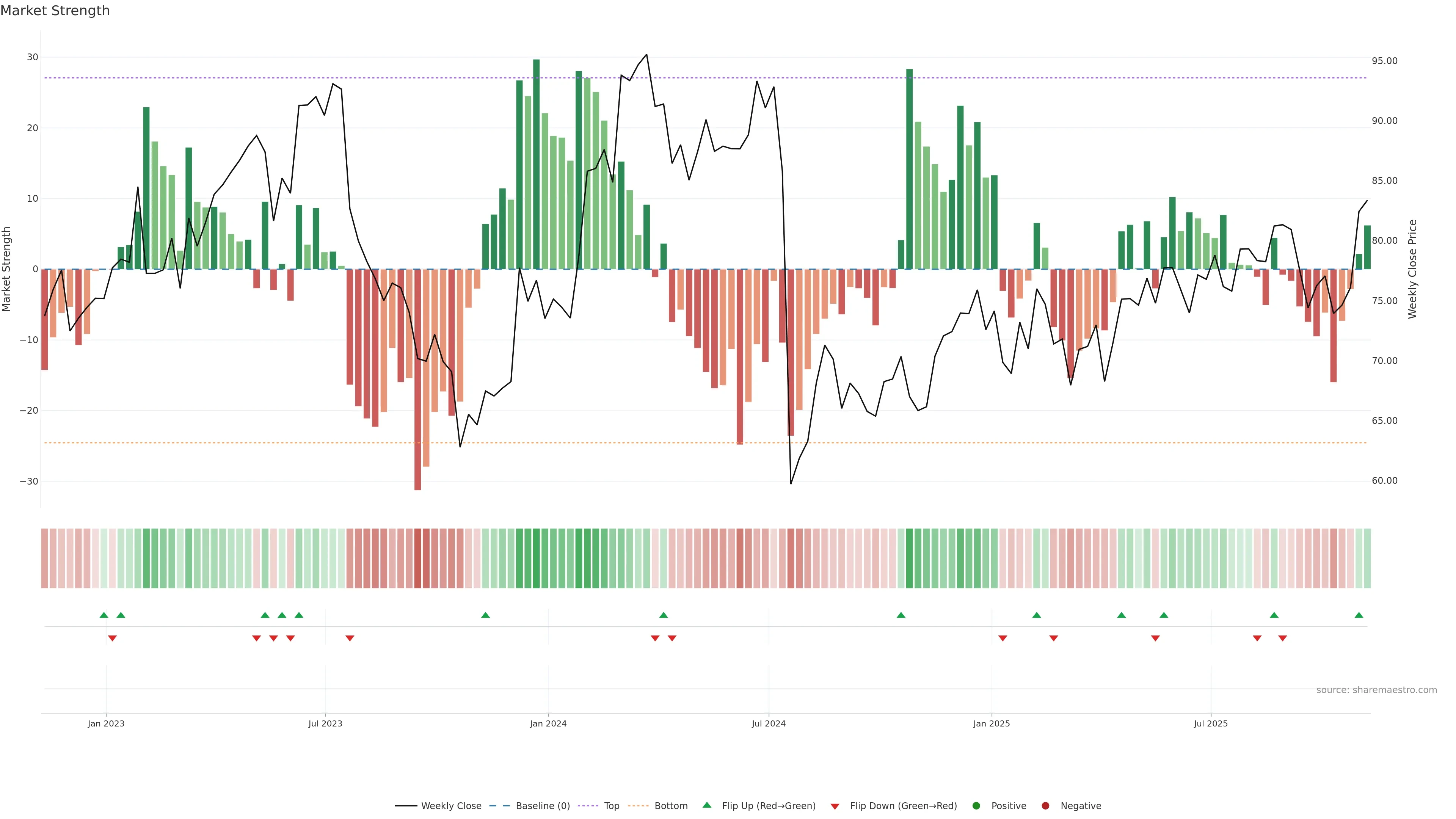Click the green Flip Up legend triangle
This screenshot has height=819, width=1456.
706,805
